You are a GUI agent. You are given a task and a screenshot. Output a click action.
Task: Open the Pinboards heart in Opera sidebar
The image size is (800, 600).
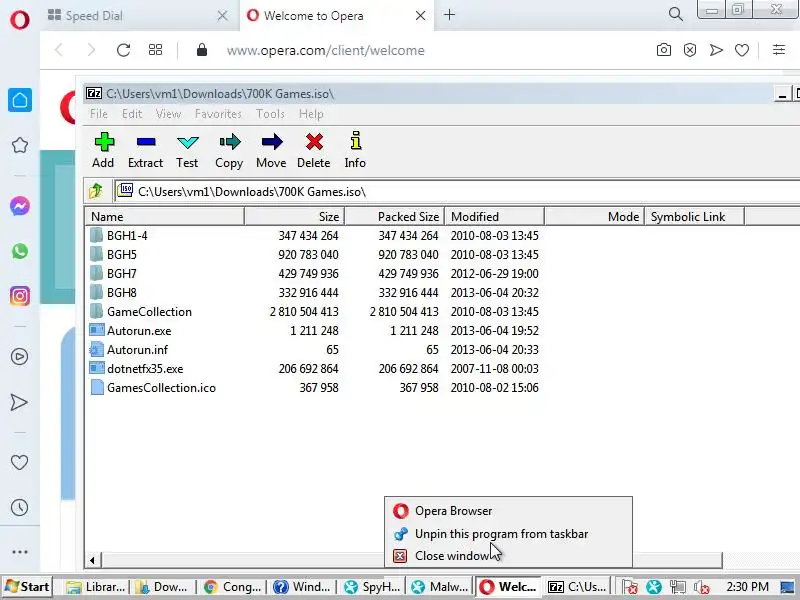(19, 462)
